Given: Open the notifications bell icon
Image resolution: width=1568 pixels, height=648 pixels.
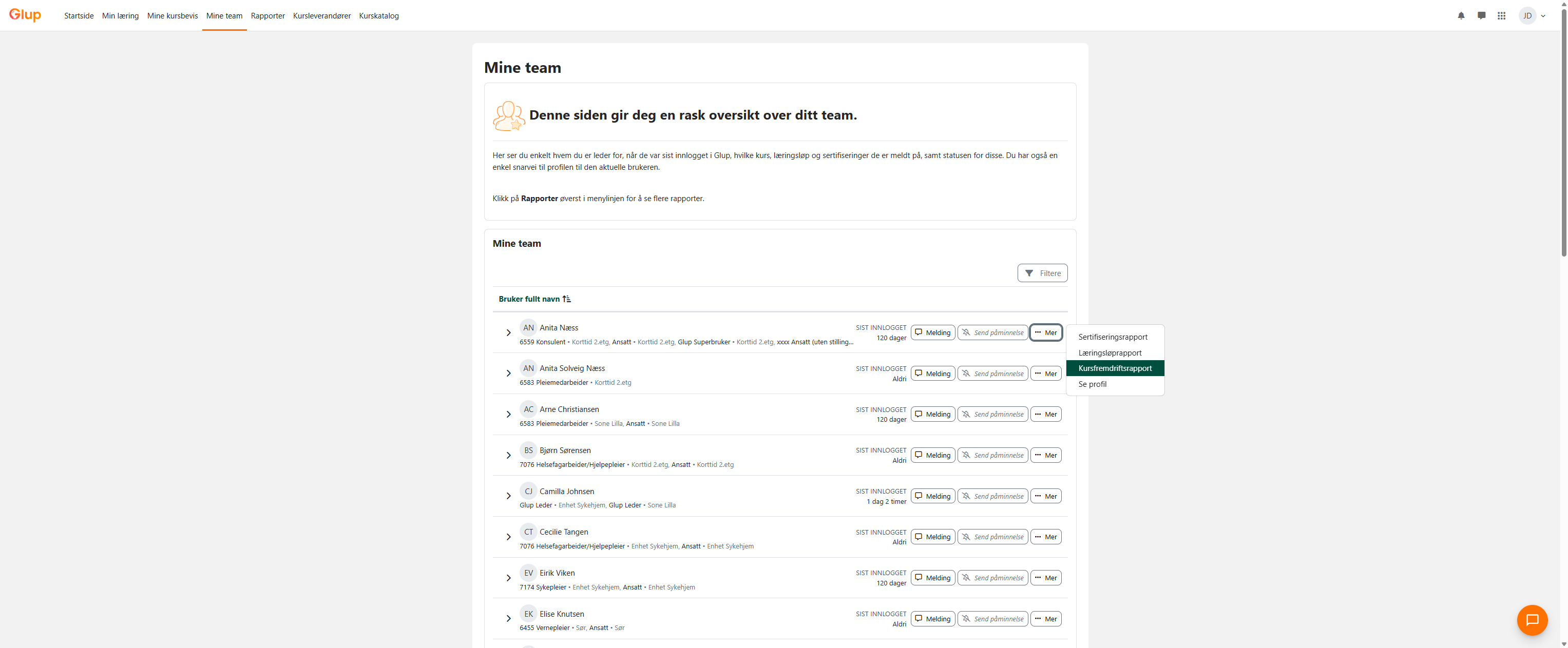Looking at the screenshot, I should point(1461,16).
